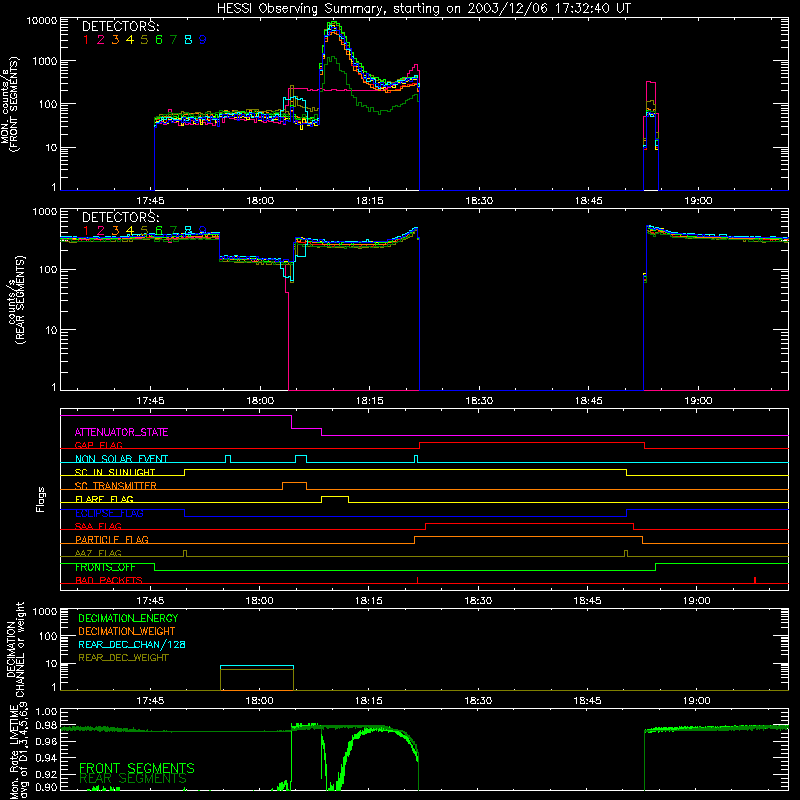The width and height of the screenshot is (800, 800).
Task: Click detector 7 legend in front segments plot
Action: 173,40
